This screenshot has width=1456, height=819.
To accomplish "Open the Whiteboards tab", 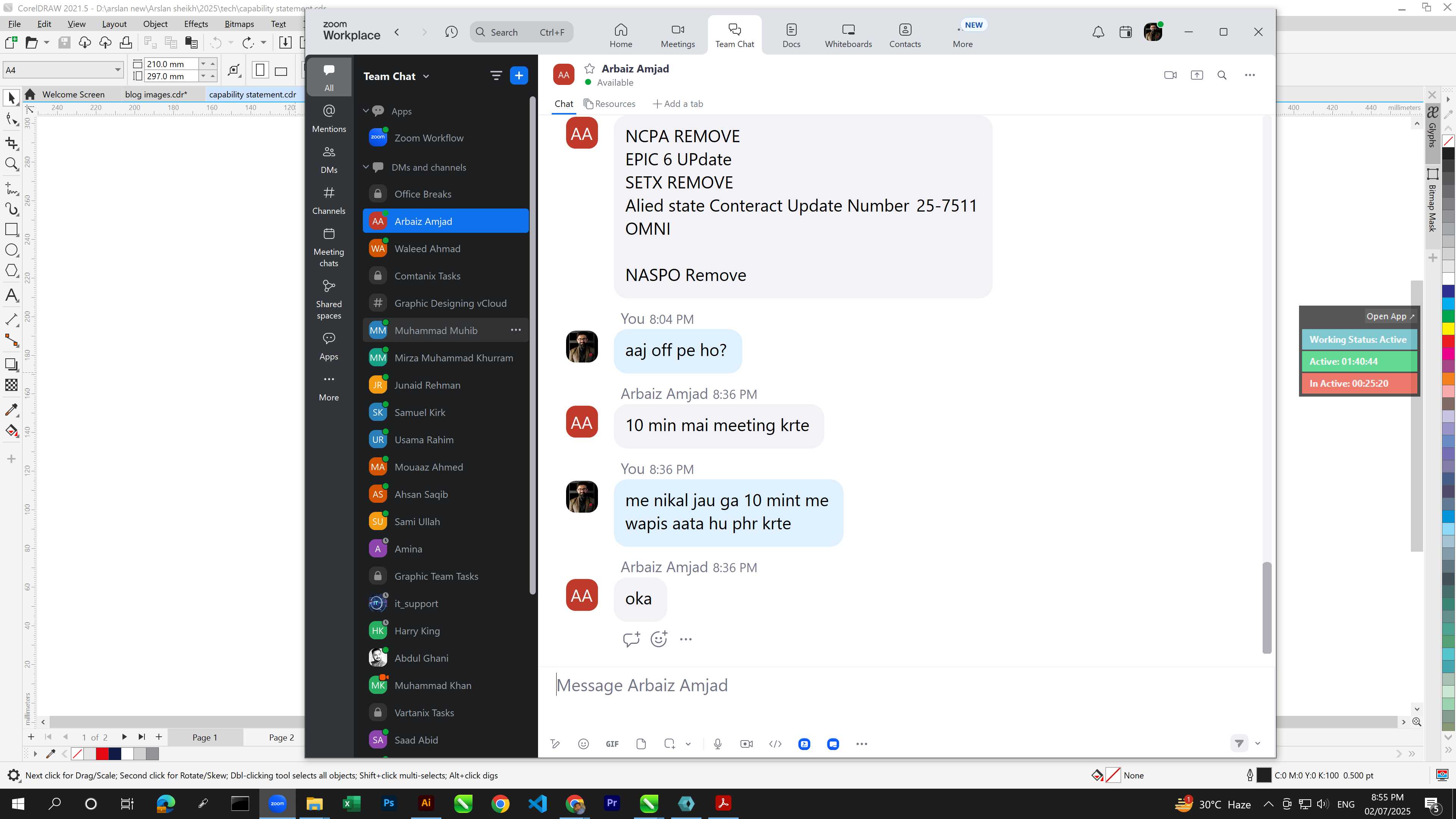I will [x=848, y=36].
